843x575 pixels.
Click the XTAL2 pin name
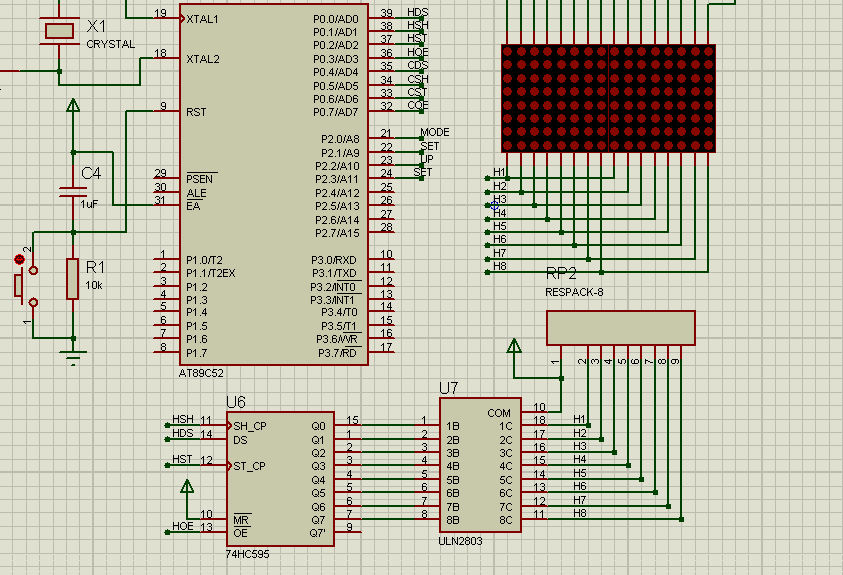203,59
